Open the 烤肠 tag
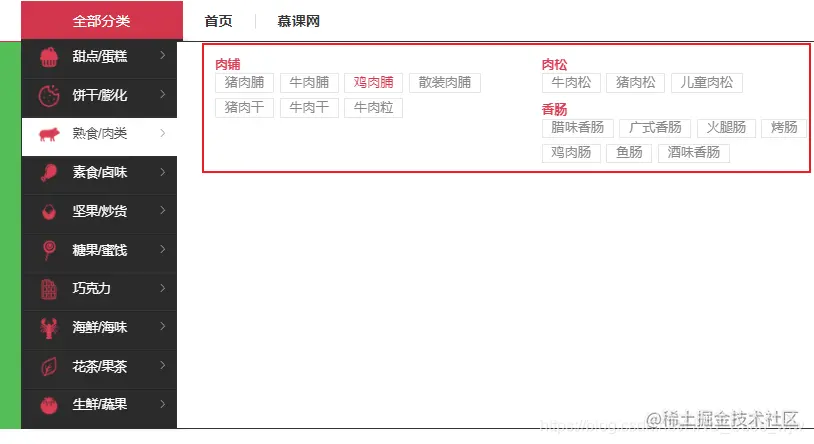The width and height of the screenshot is (814, 444). (x=784, y=128)
